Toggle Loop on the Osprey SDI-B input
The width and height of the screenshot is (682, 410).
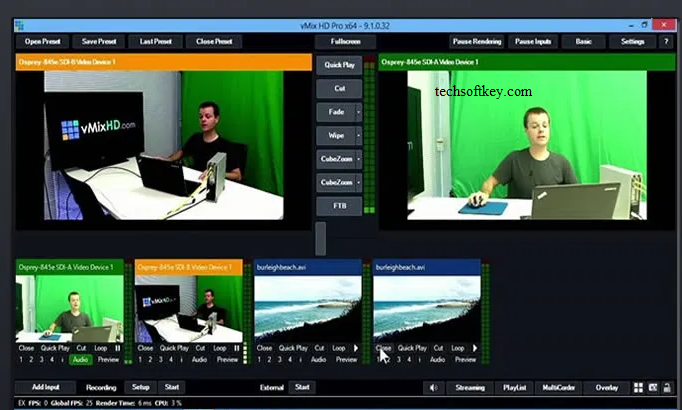(x=220, y=348)
